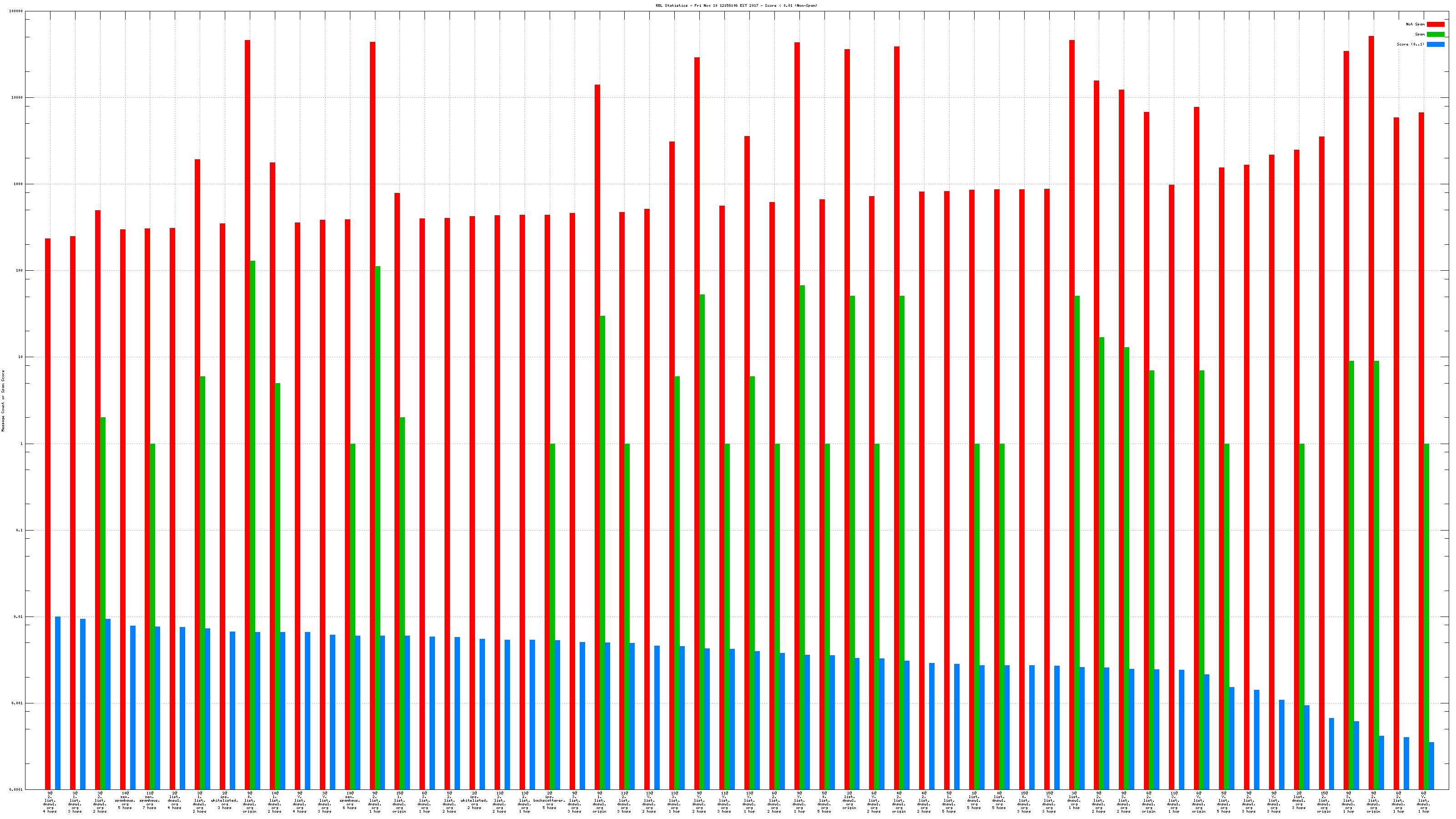Screen dimensions: 1456x819
Task: Click the 100000 y-axis tick label
Action: point(16,11)
